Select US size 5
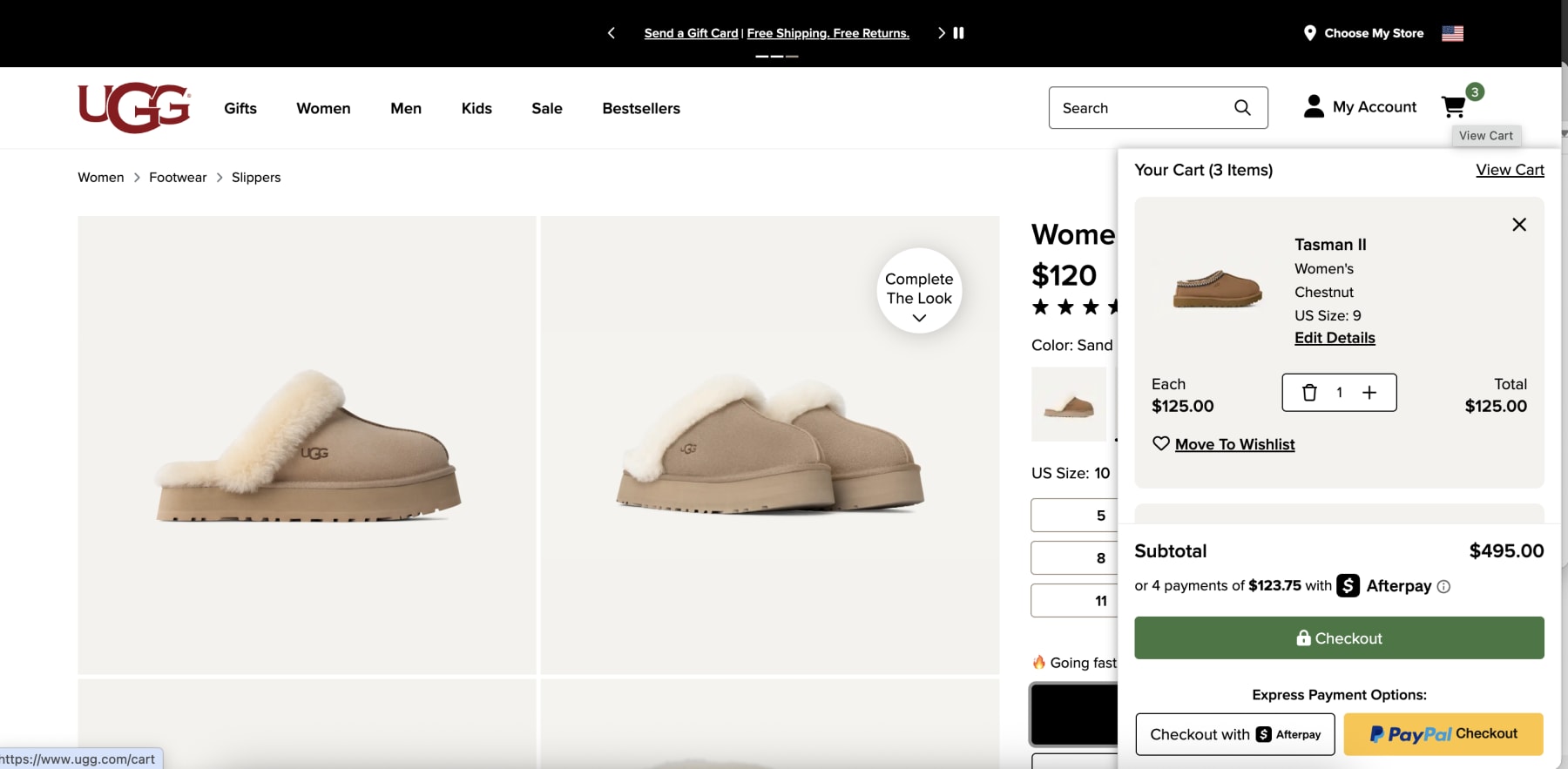 click(1074, 516)
